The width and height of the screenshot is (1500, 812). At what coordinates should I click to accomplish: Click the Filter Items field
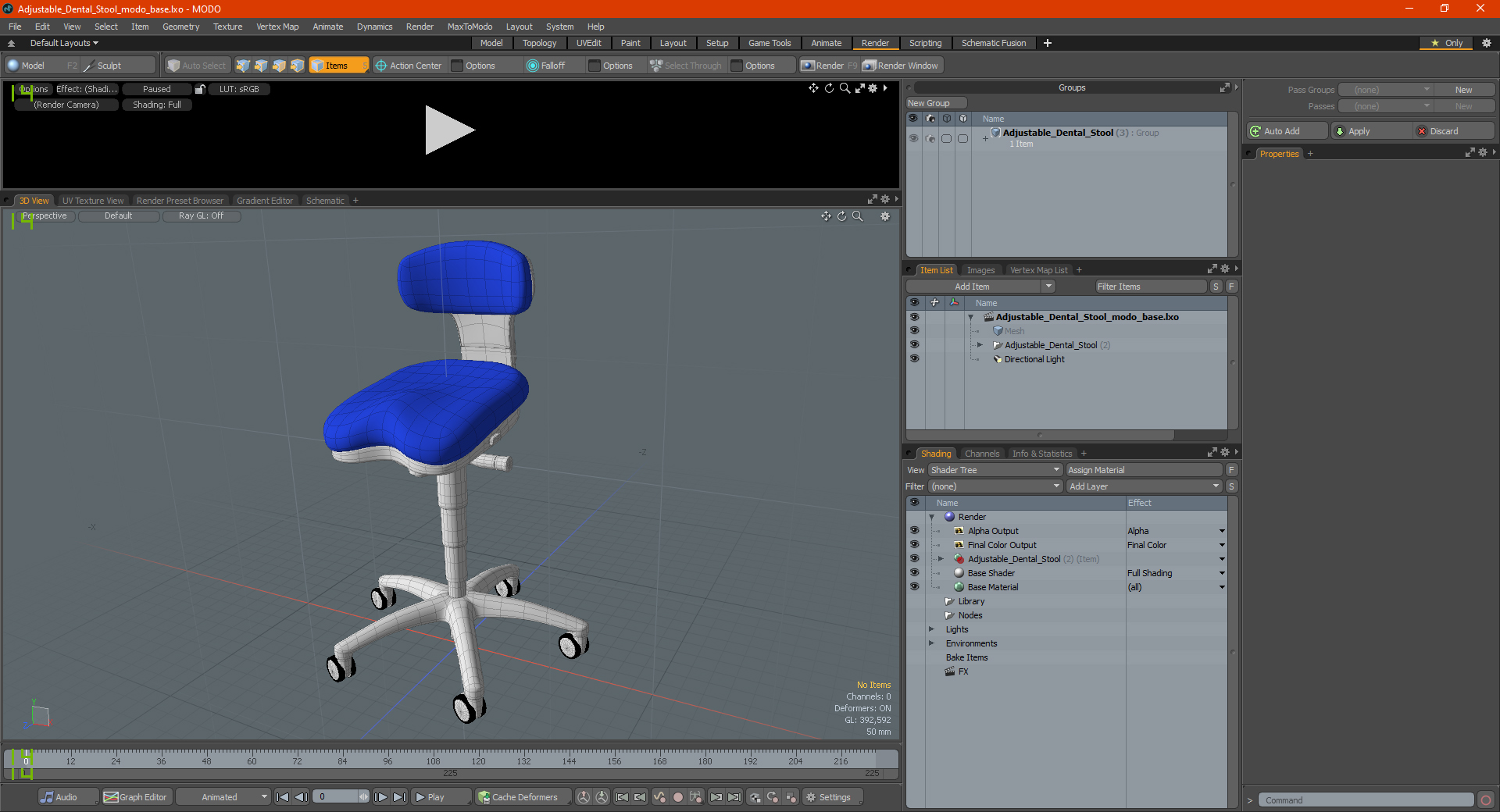(x=1150, y=287)
